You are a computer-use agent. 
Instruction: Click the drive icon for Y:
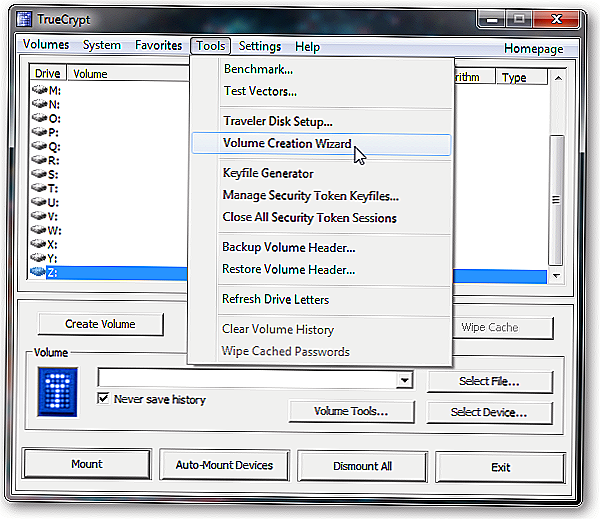[x=40, y=258]
